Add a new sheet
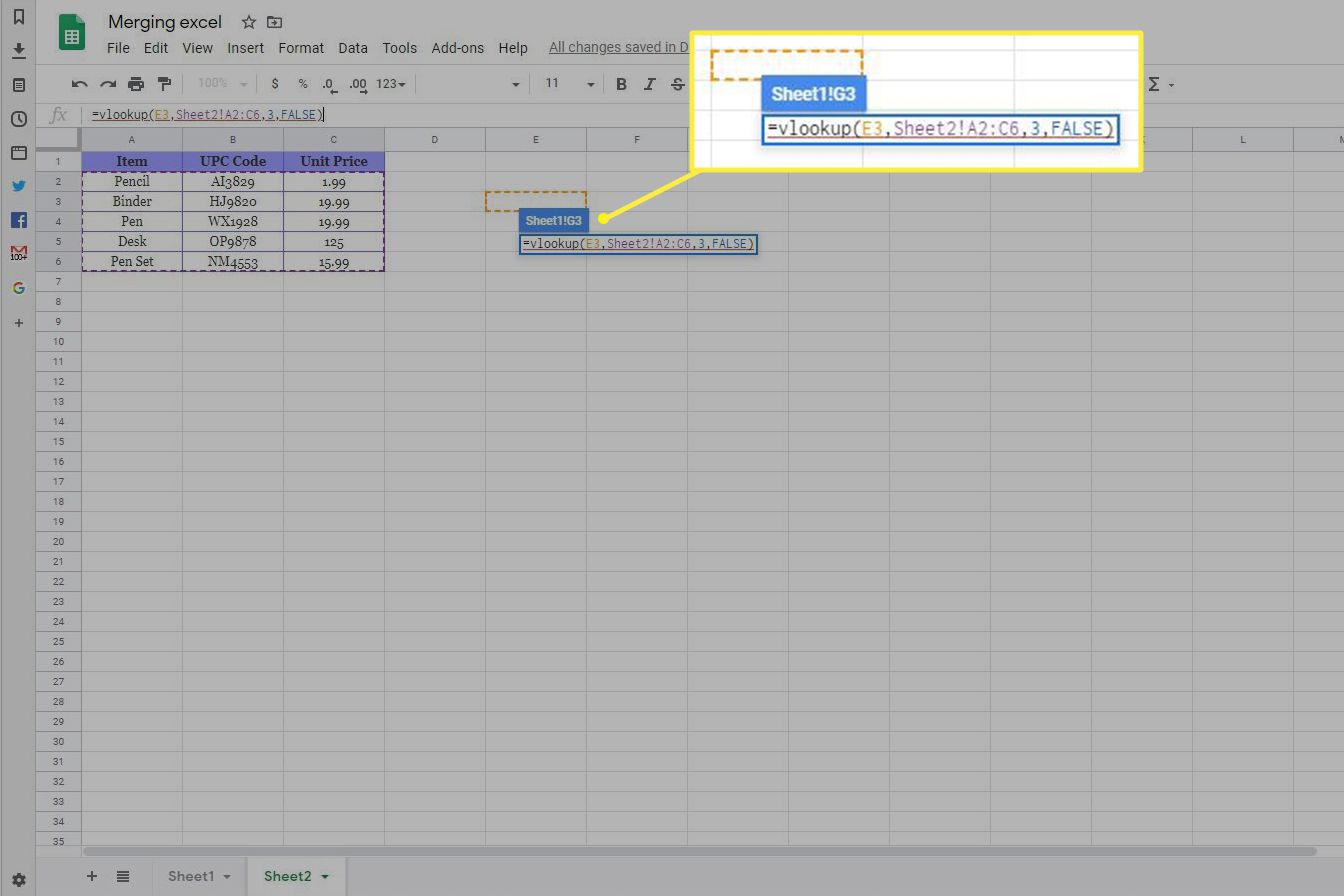 coord(91,876)
